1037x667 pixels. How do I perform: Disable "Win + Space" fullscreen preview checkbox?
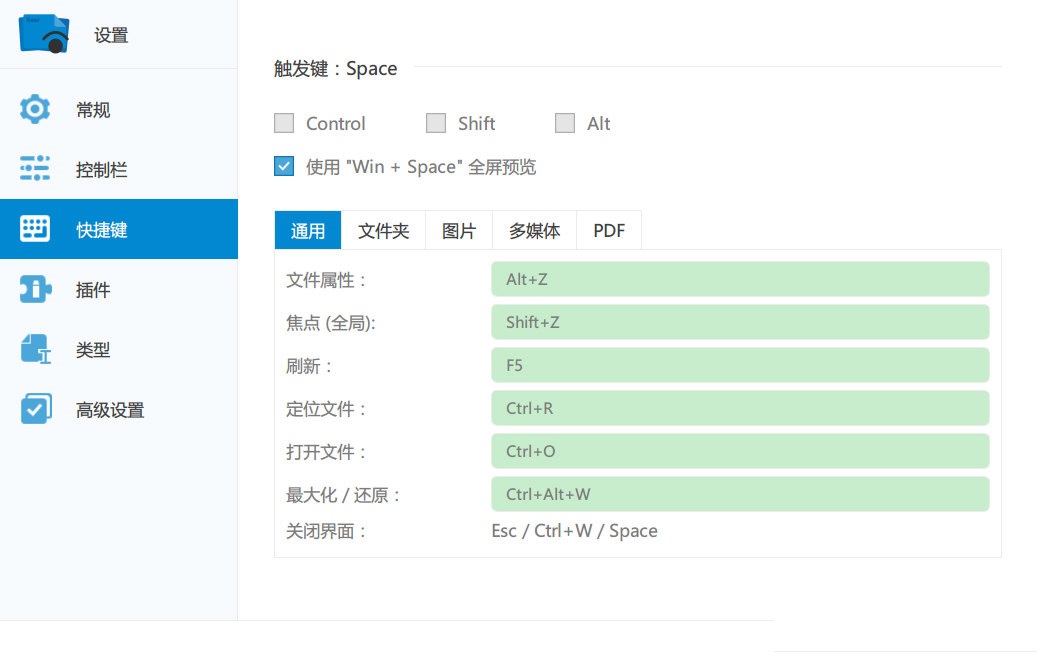pyautogui.click(x=284, y=166)
